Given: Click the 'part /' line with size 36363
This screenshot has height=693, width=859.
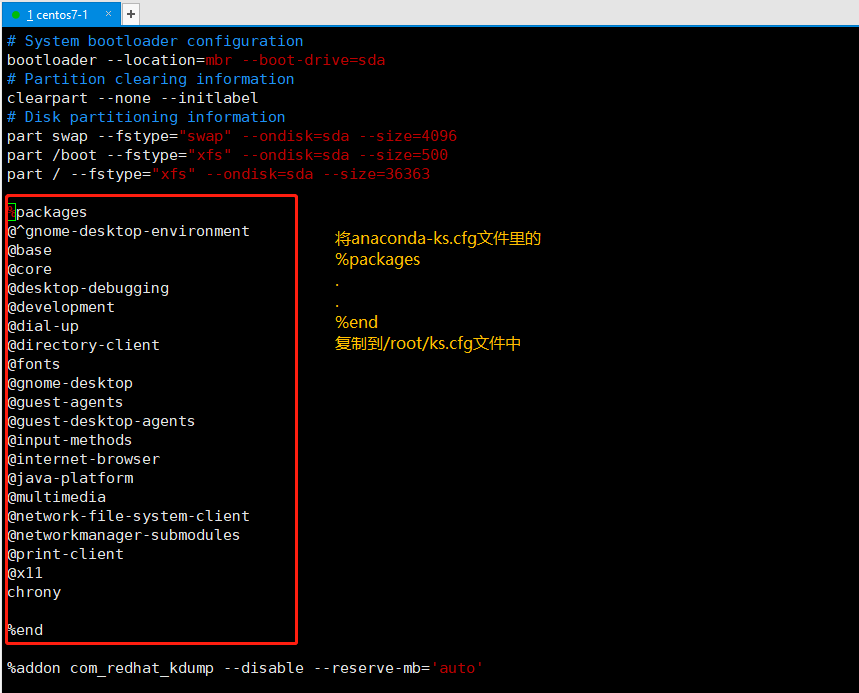Looking at the screenshot, I should click(219, 174).
